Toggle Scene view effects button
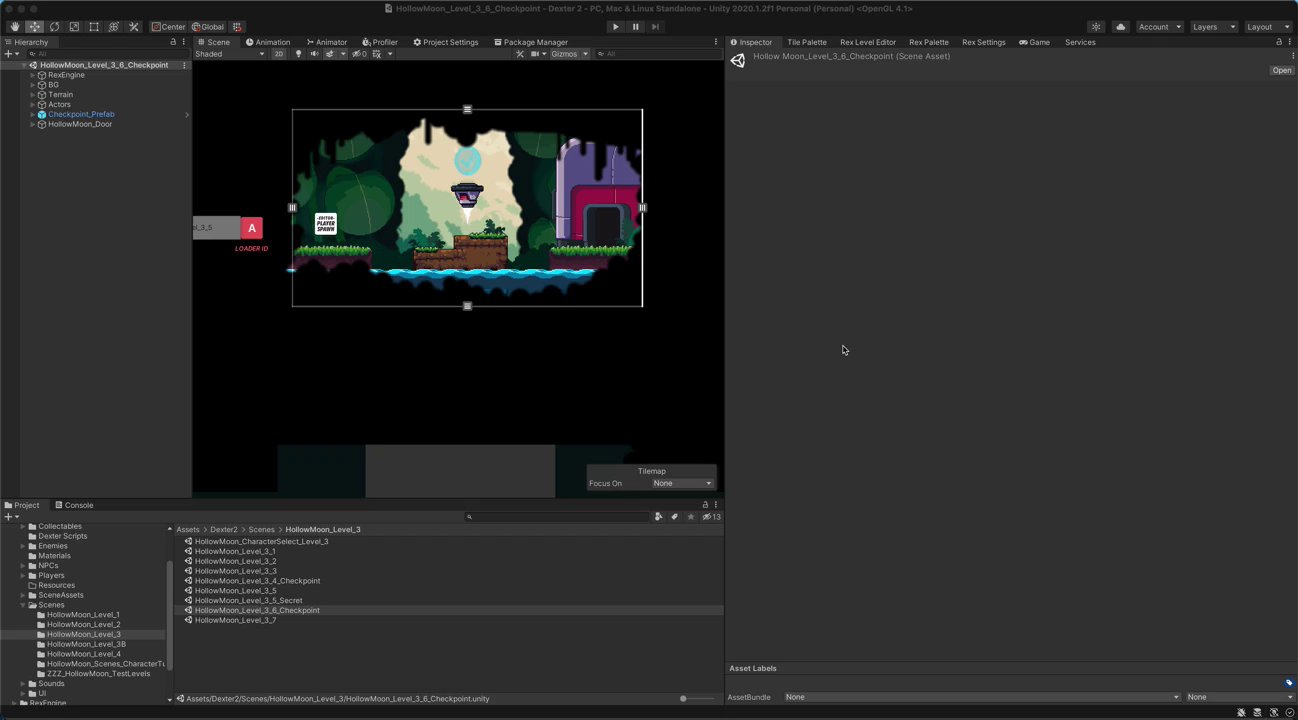Image resolution: width=1298 pixels, height=720 pixels. 330,54
